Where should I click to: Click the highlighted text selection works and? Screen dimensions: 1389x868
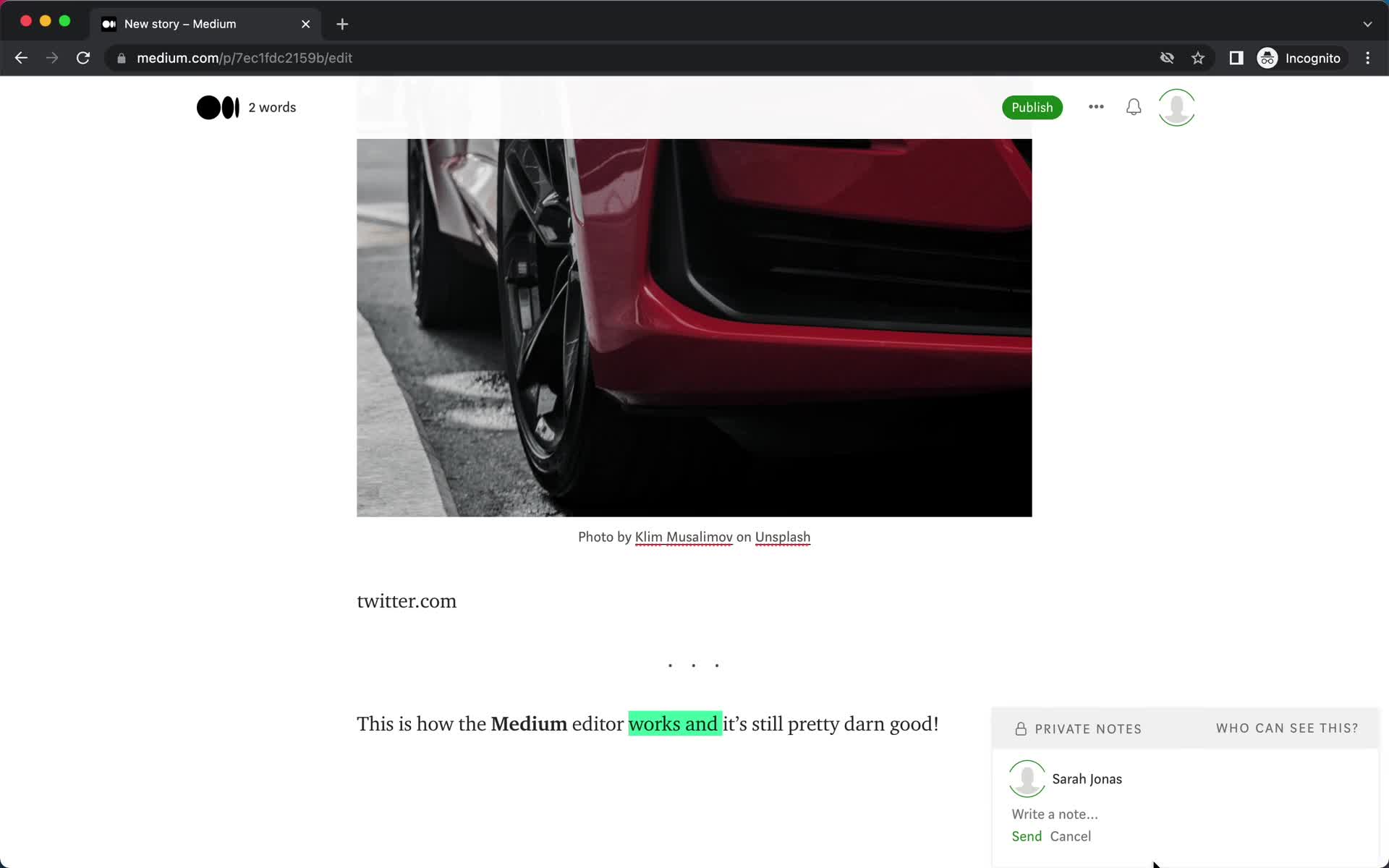pos(674,724)
